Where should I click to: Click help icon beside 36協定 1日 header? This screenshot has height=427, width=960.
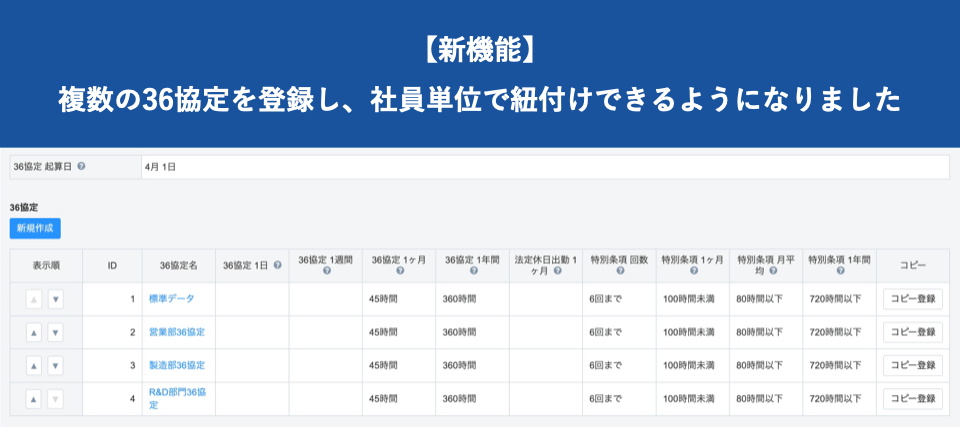click(277, 265)
